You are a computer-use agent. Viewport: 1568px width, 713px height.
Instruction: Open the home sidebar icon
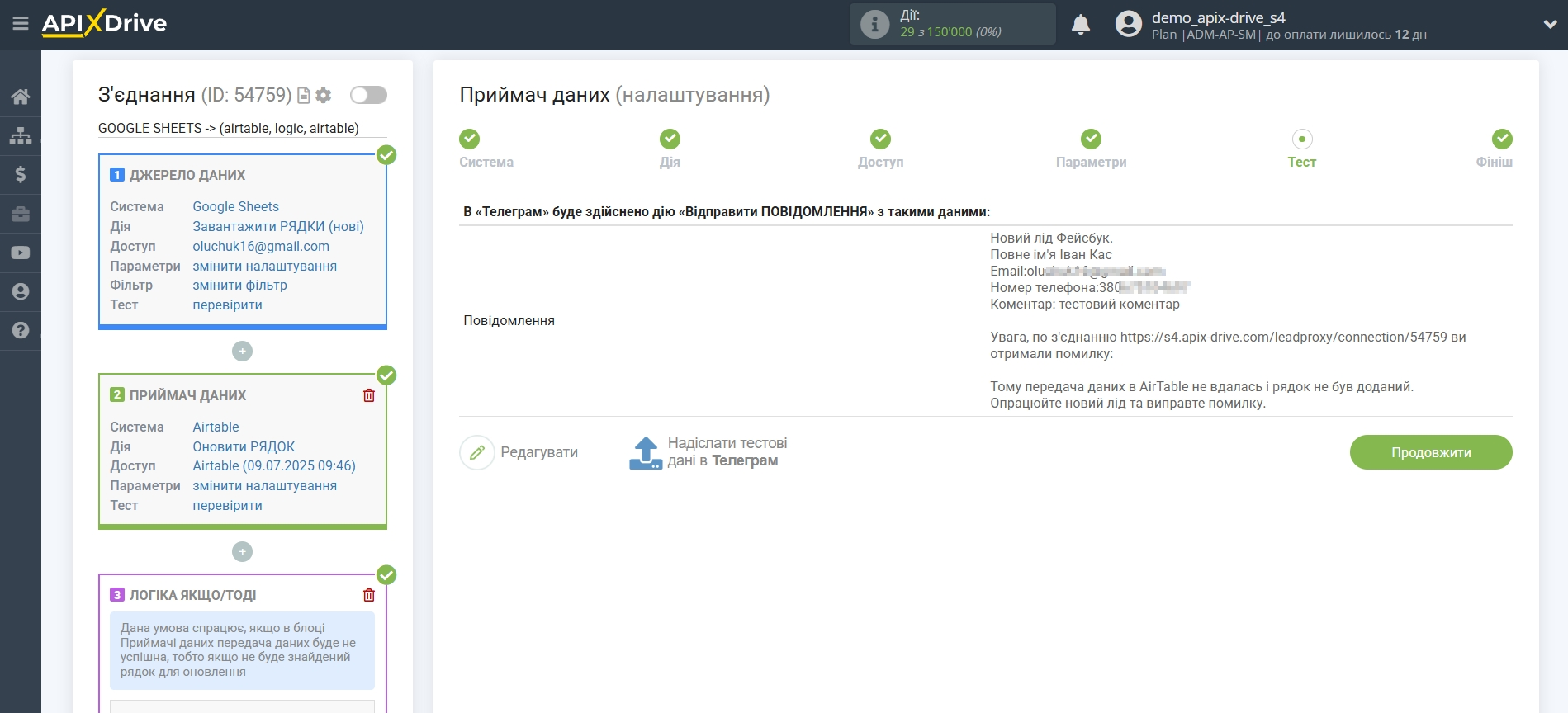[x=21, y=97]
